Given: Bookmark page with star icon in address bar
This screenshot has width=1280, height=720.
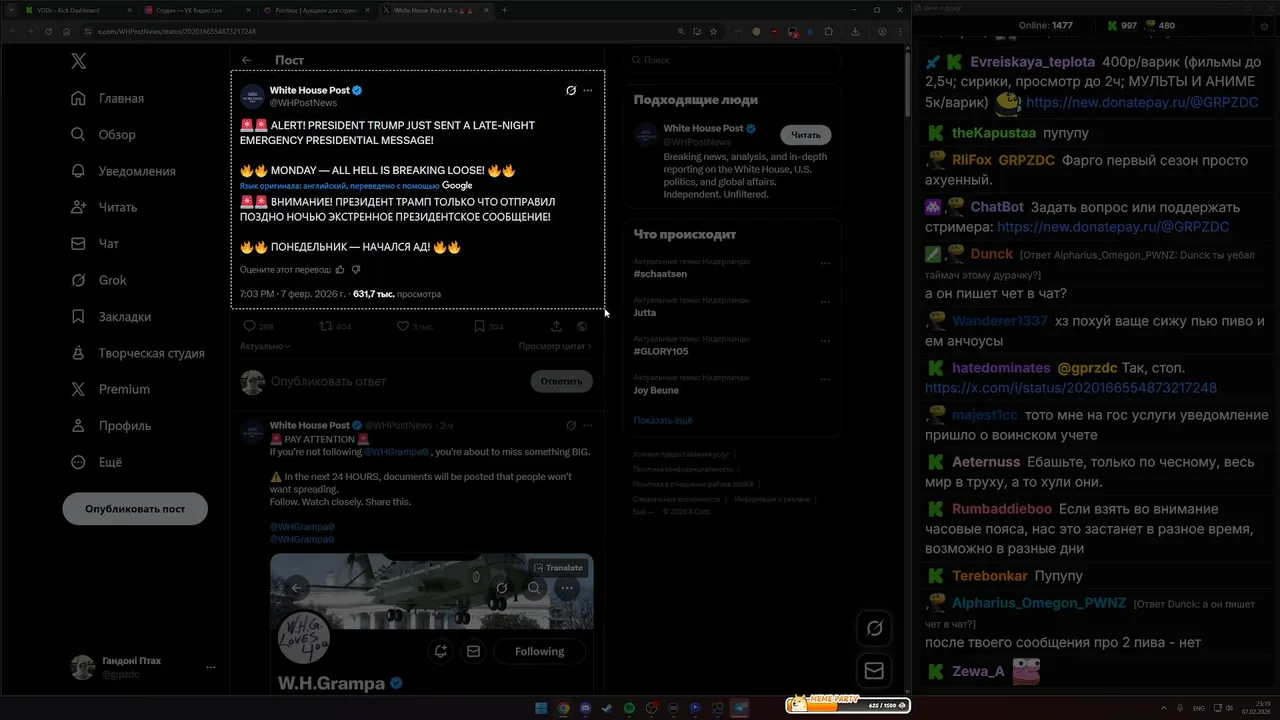Looking at the screenshot, I should (x=713, y=31).
